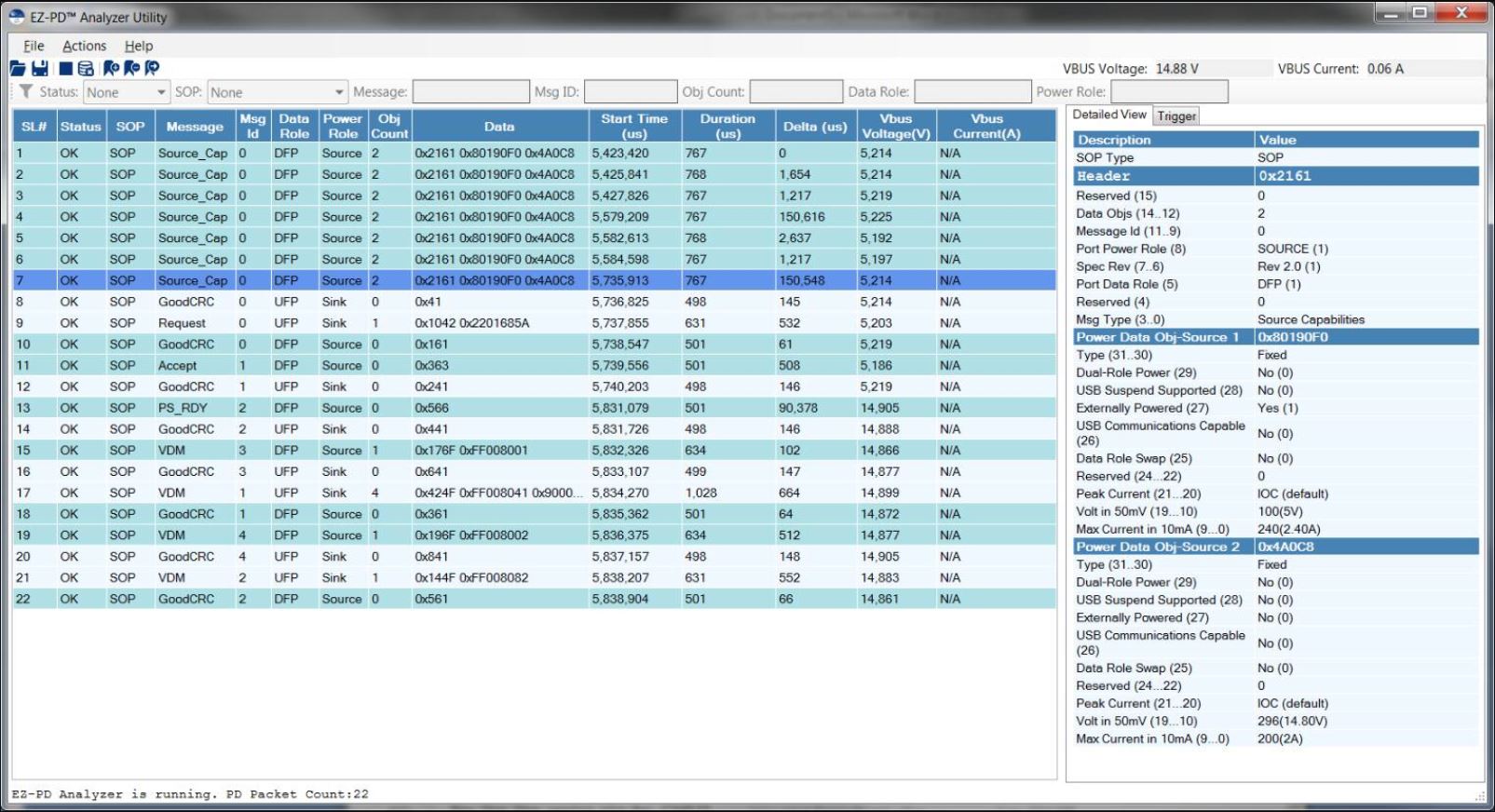Image resolution: width=1495 pixels, height=812 pixels.
Task: Click the save floppy disk icon
Action: 40,68
